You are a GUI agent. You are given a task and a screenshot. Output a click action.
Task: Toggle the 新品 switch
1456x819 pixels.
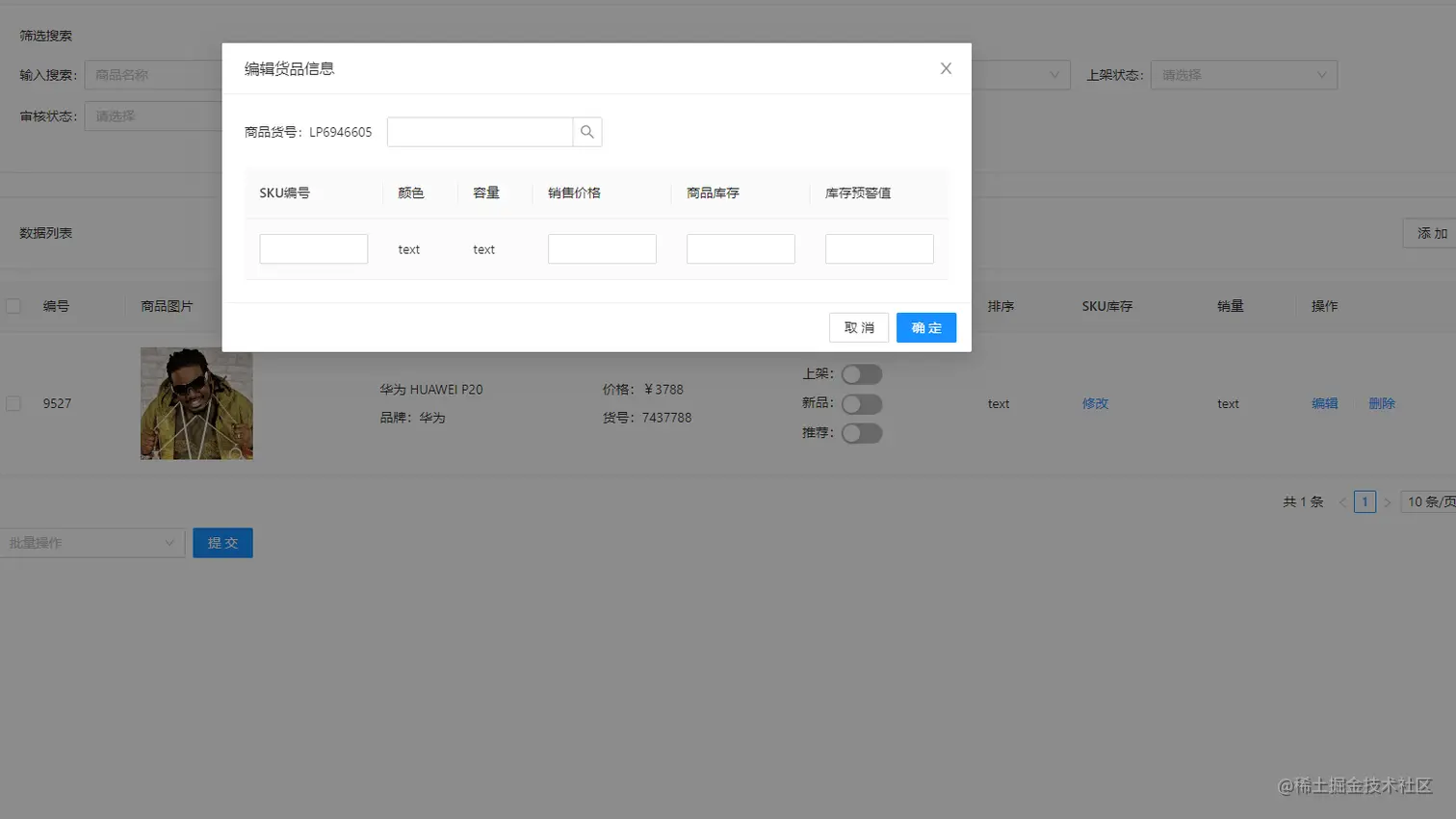click(862, 404)
